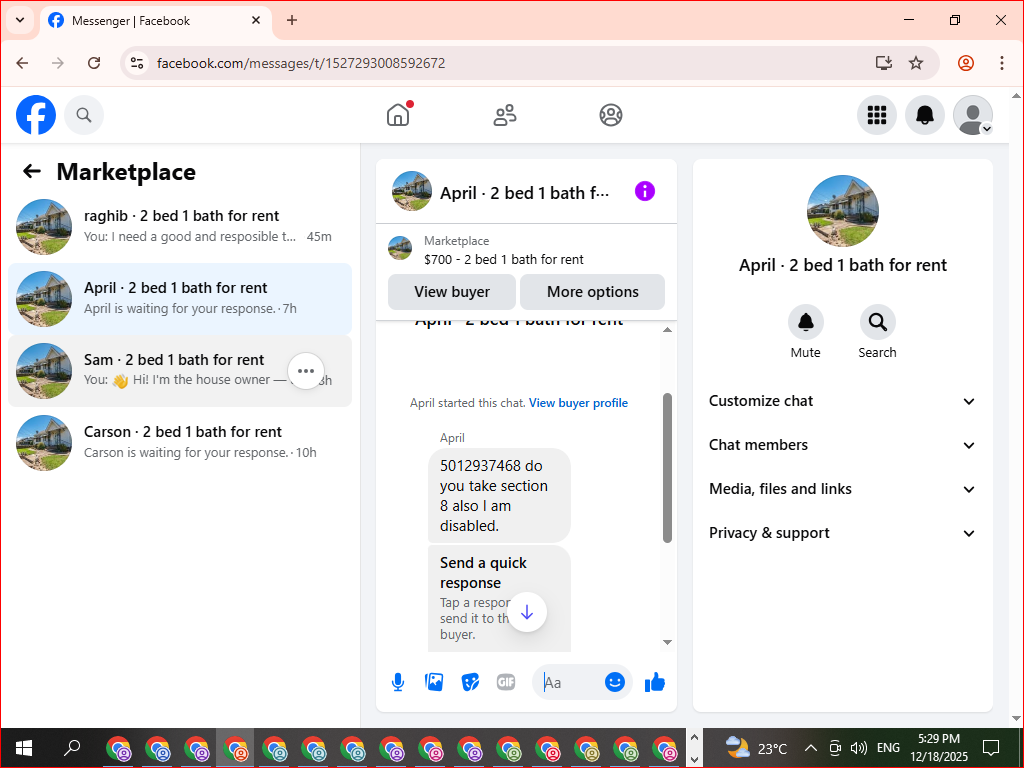The image size is (1024, 768).
Task: Open the Friends icon in top navigation
Action: (504, 115)
